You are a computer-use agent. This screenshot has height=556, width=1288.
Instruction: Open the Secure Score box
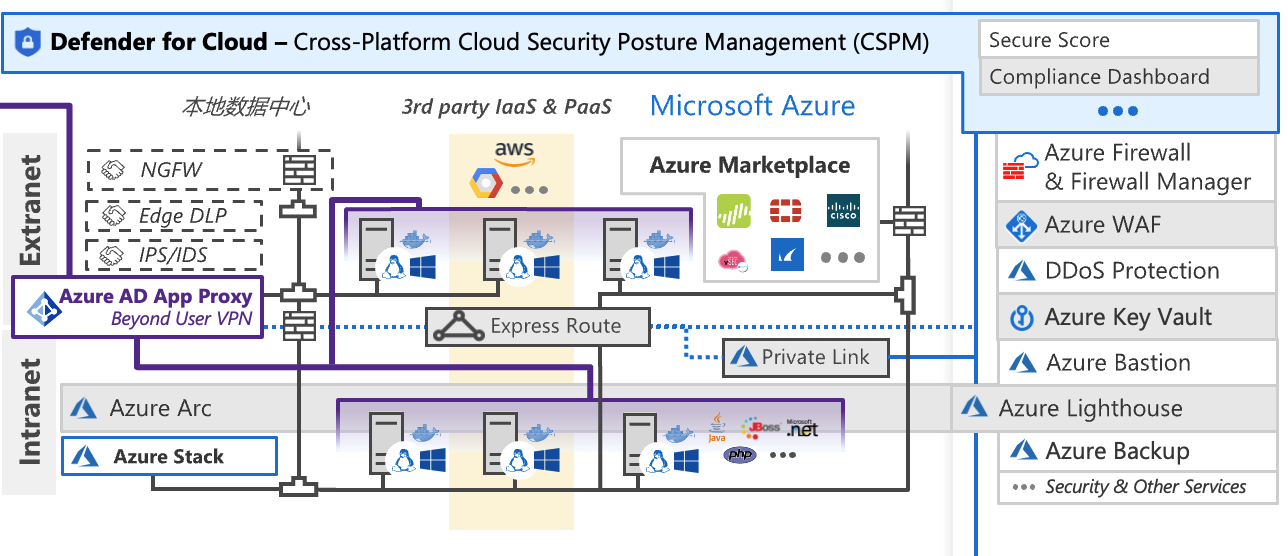(1118, 40)
